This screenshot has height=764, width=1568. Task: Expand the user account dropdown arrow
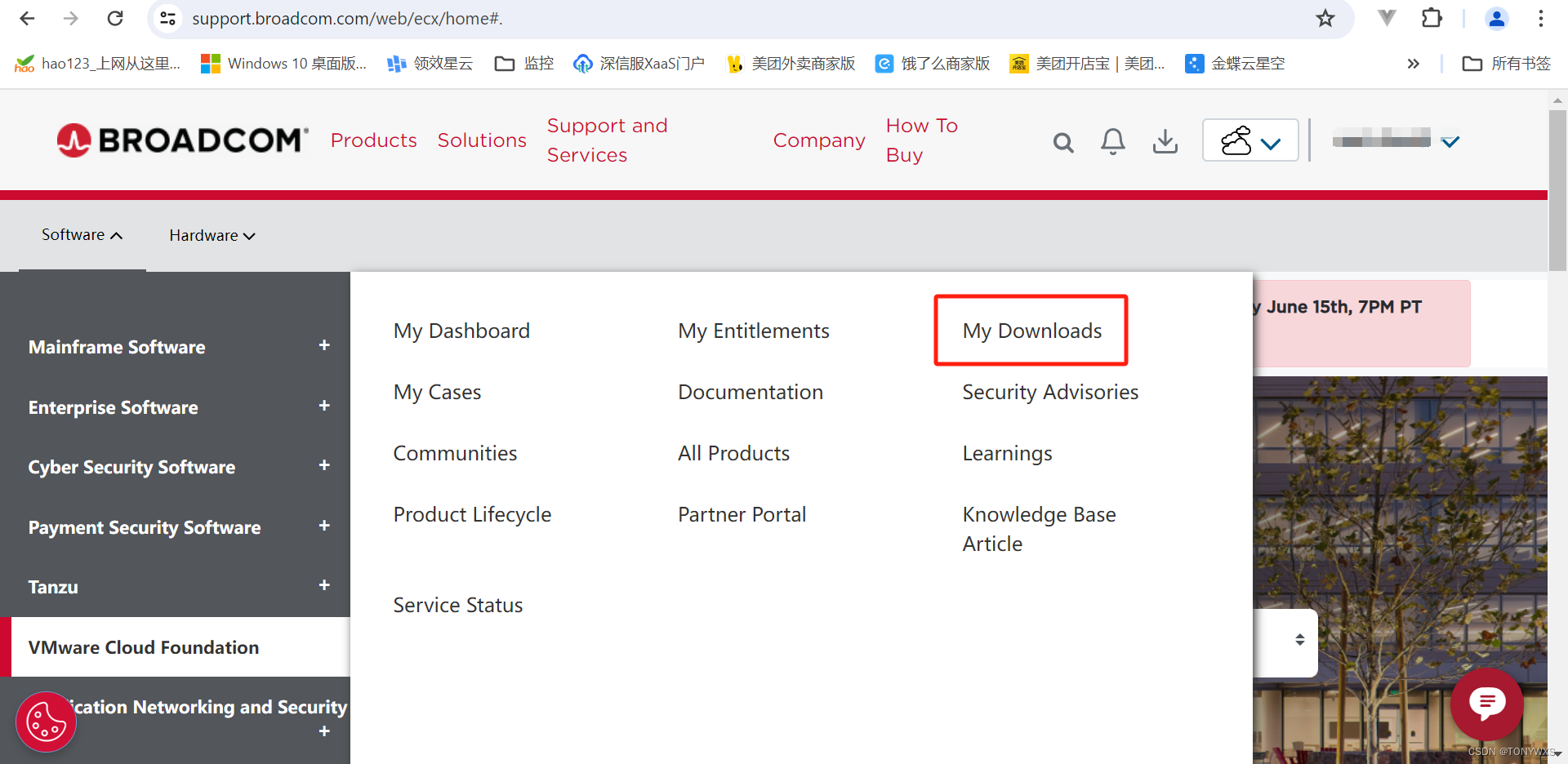pyautogui.click(x=1450, y=142)
